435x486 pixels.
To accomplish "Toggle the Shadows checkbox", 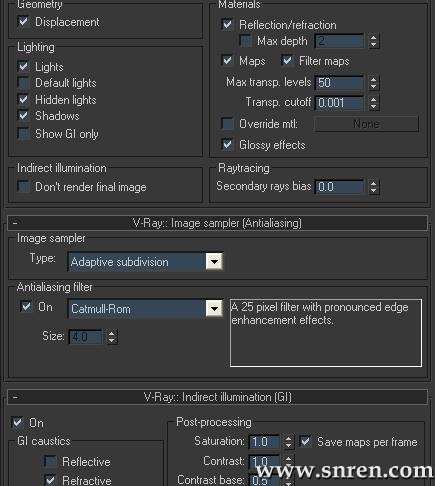I will (23, 116).
